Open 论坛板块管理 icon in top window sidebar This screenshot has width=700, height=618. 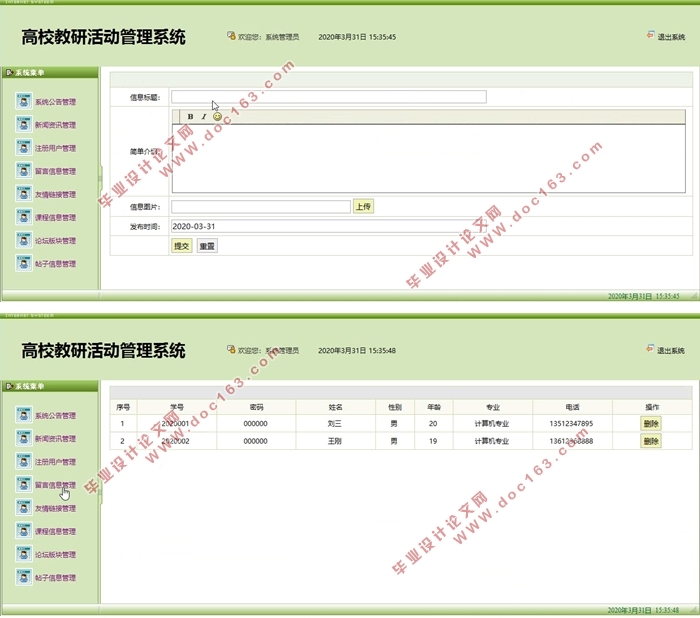(24, 241)
